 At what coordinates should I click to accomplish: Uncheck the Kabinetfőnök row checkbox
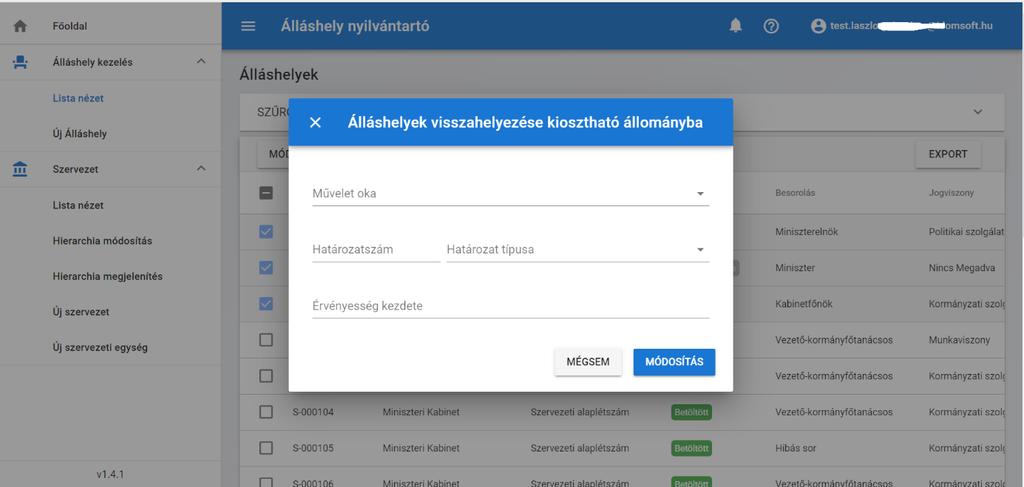(266, 304)
